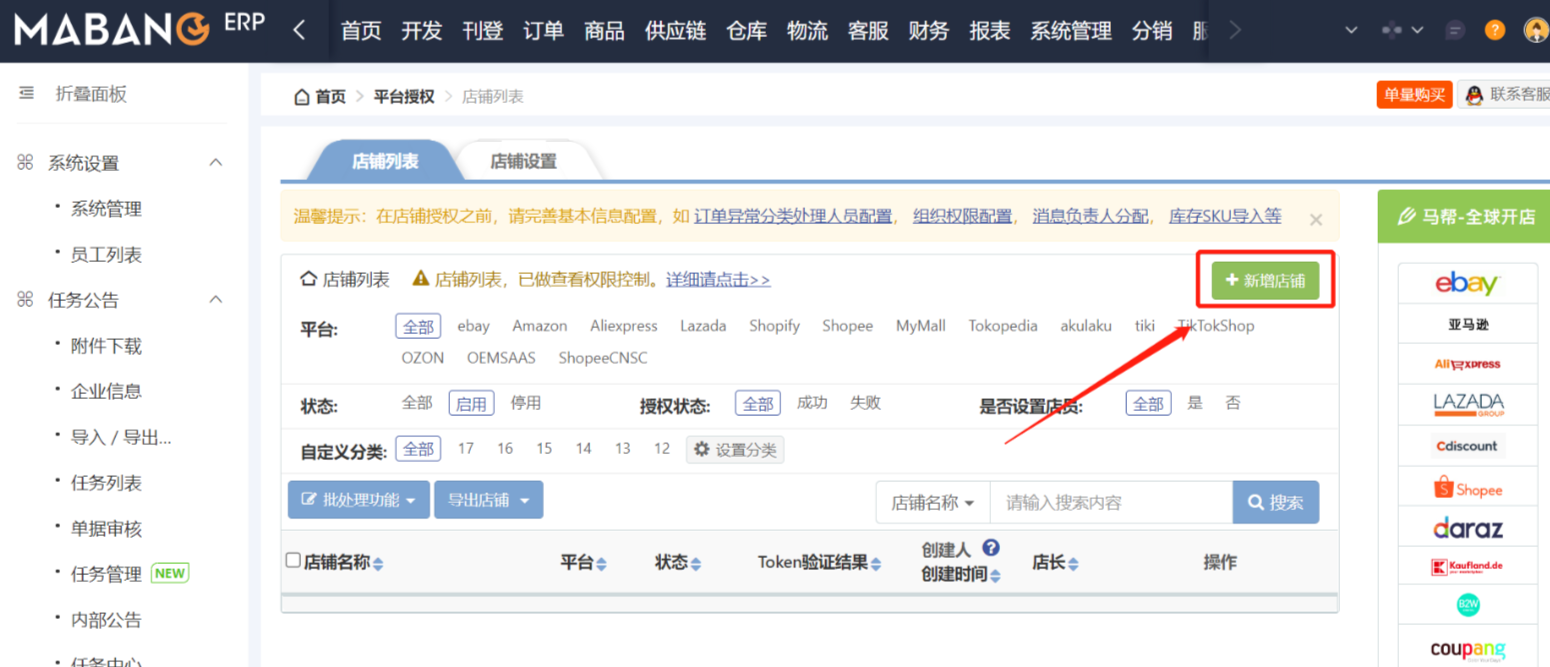Expand the 导出店铺 dropdown
The image size is (1550, 667).
[x=488, y=500]
